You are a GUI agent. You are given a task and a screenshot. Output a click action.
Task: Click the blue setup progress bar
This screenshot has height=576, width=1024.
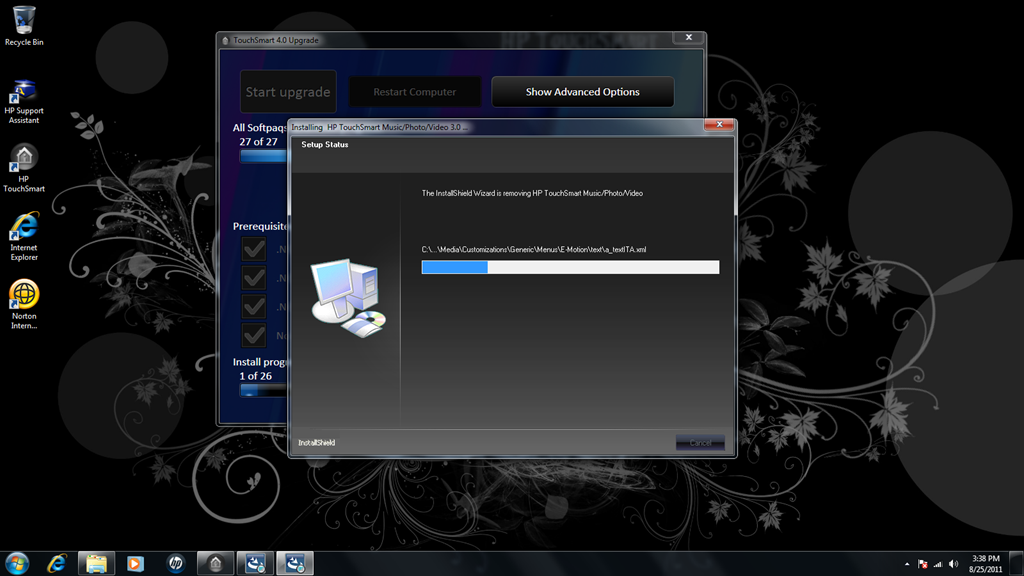(570, 267)
